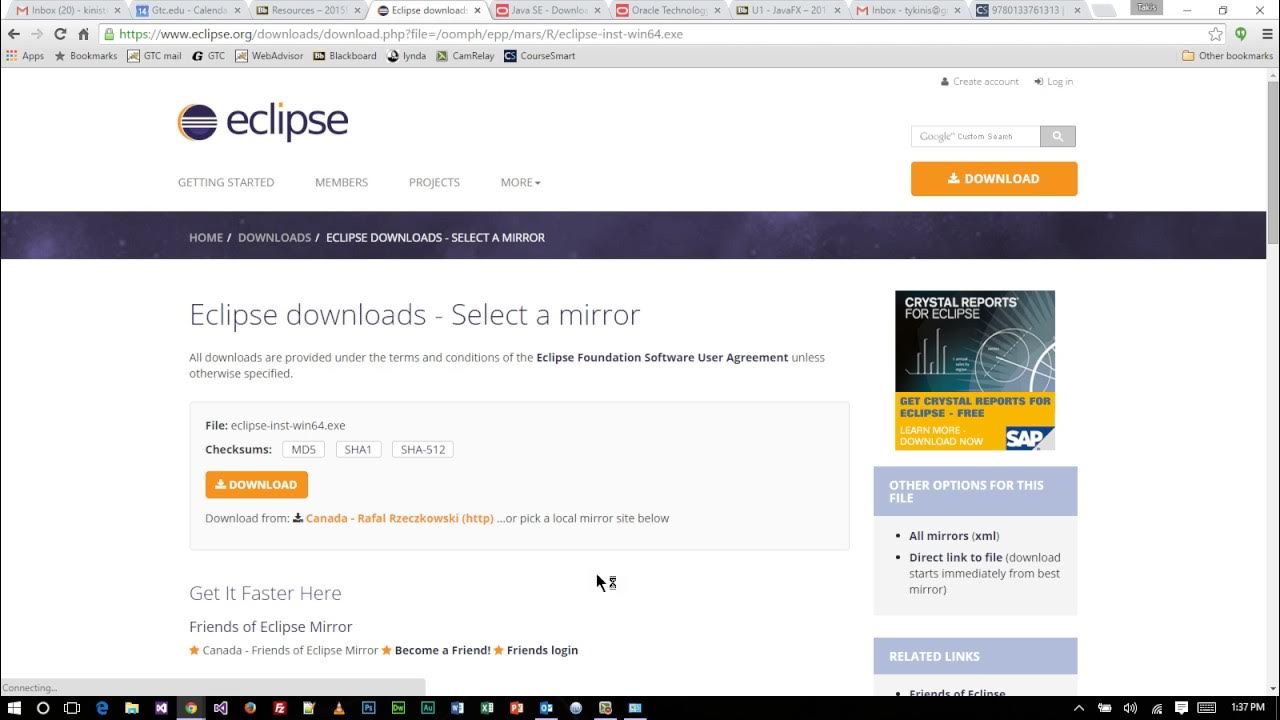This screenshot has height=720, width=1280.
Task: Switch to the Oracle Technology tab
Action: (x=667, y=11)
